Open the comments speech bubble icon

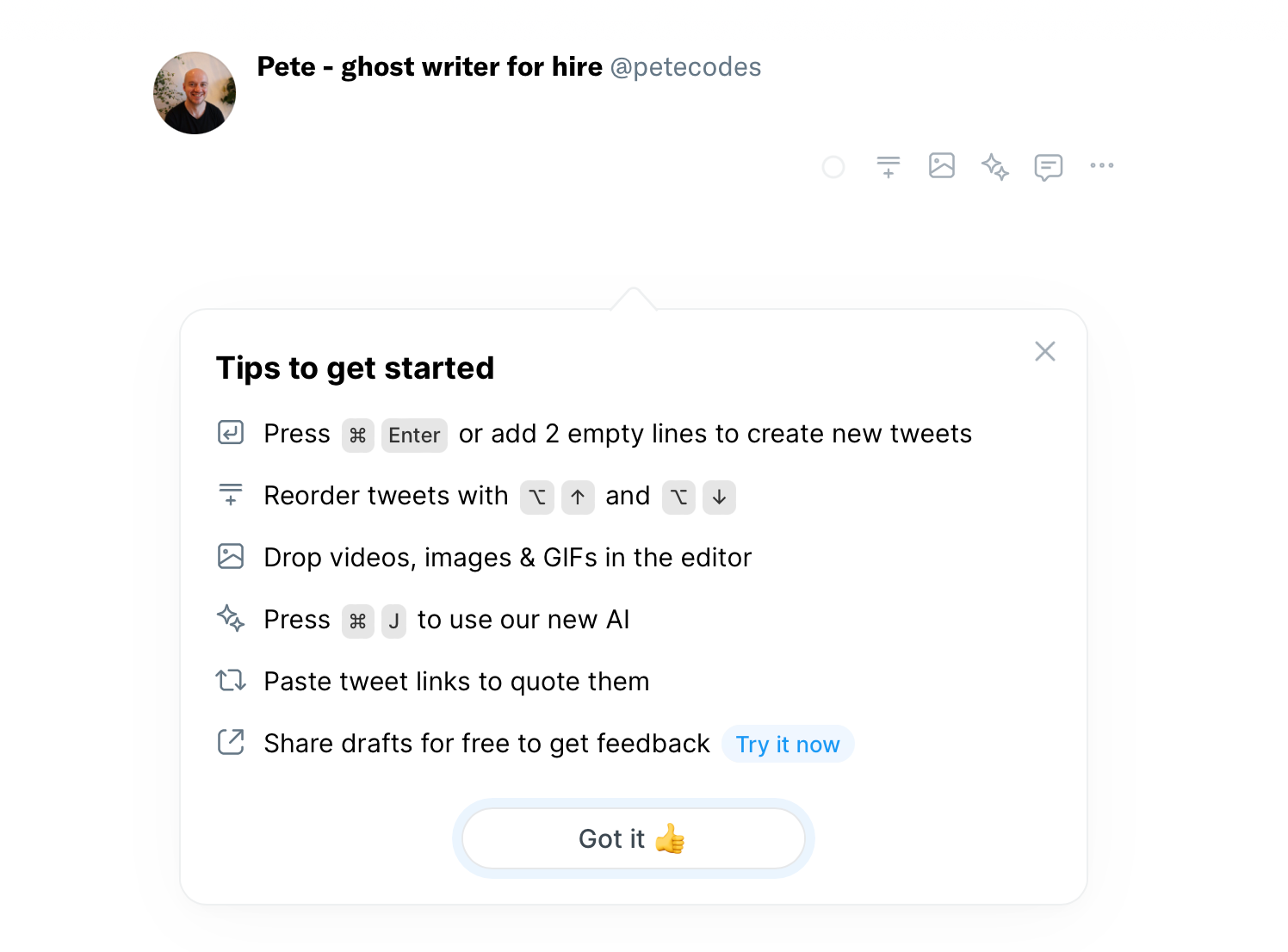point(1049,167)
